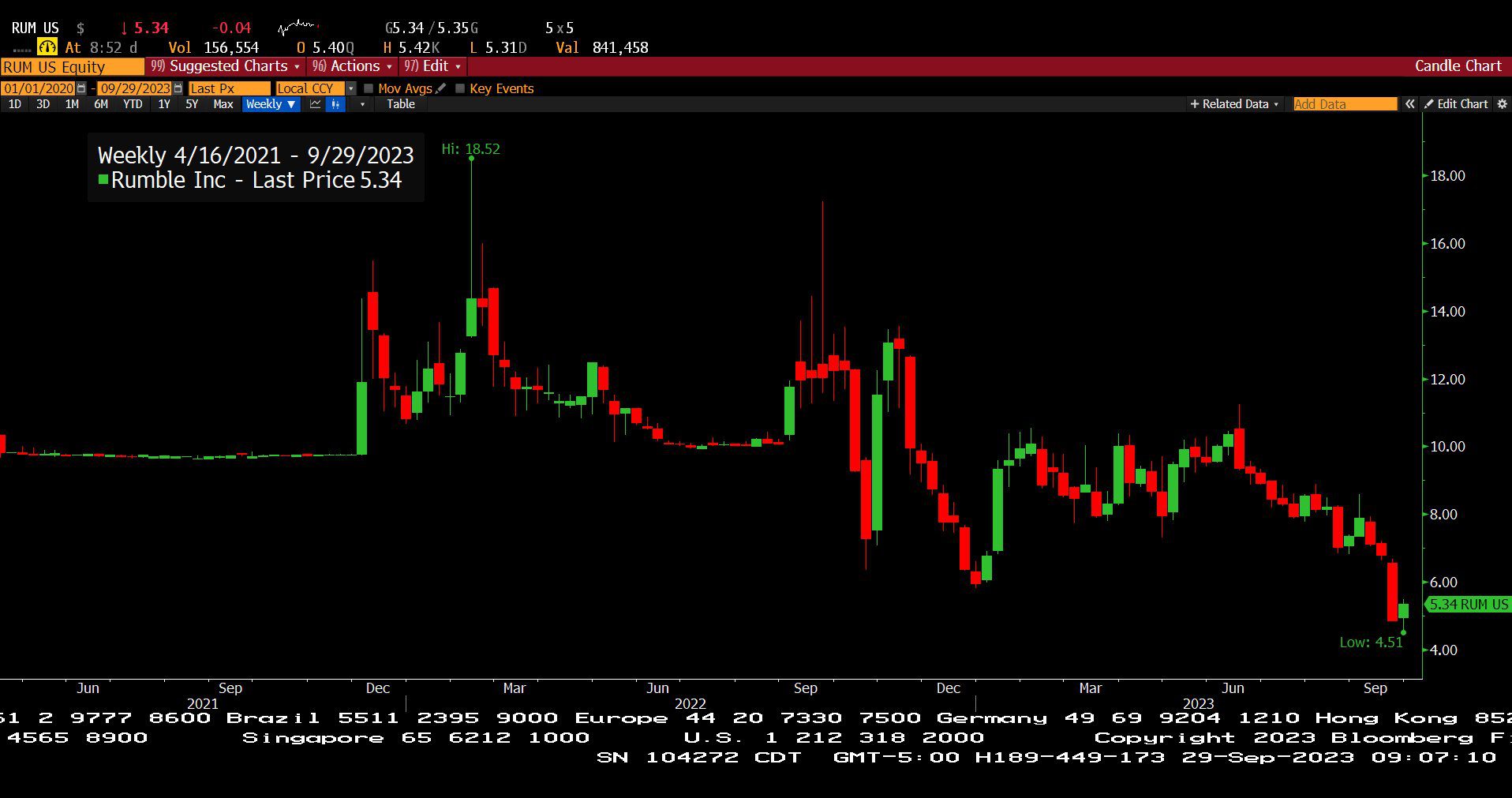The image size is (1512, 798).
Task: Click the Rumble Inc - Last Price legend text
Action: click(x=256, y=180)
